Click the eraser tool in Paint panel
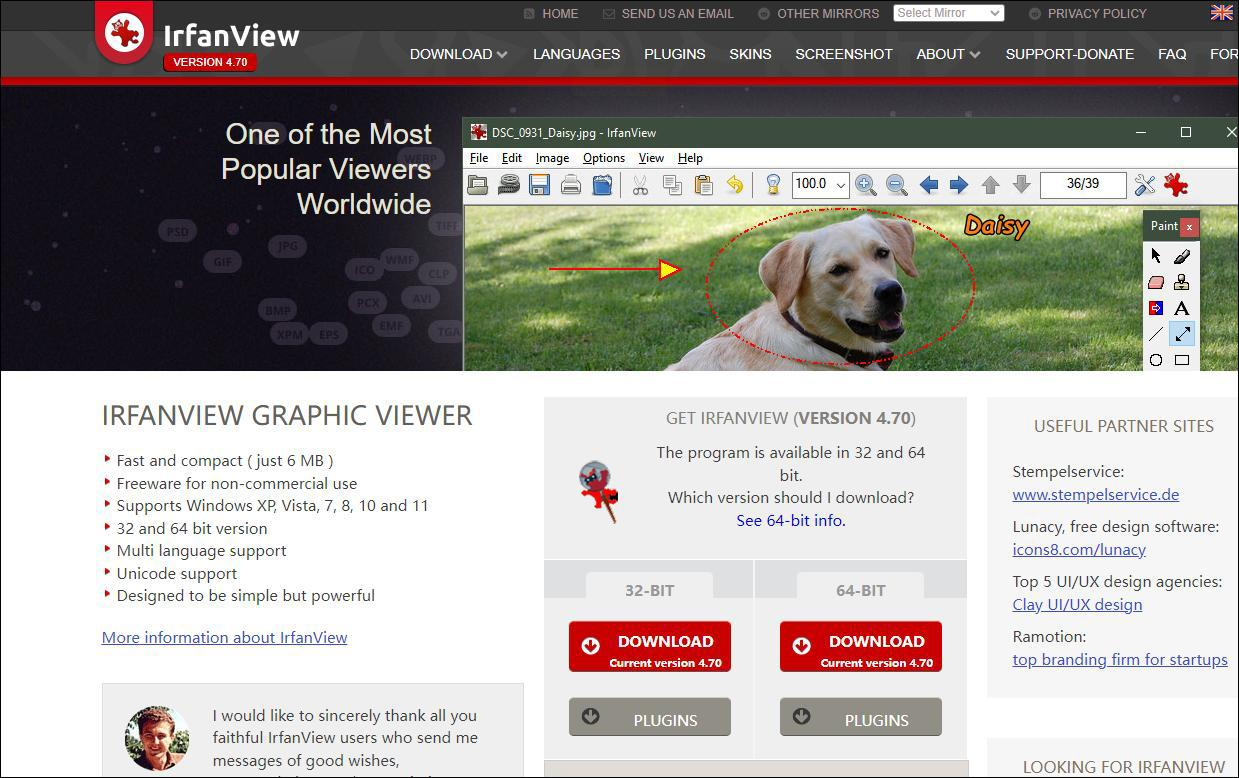Image resolution: width=1239 pixels, height=778 pixels. 1156,282
